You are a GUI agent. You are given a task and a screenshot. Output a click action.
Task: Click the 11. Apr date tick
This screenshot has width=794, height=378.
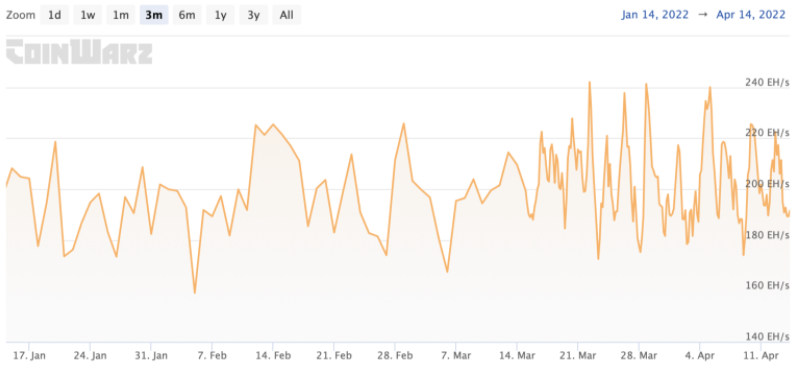(761, 356)
